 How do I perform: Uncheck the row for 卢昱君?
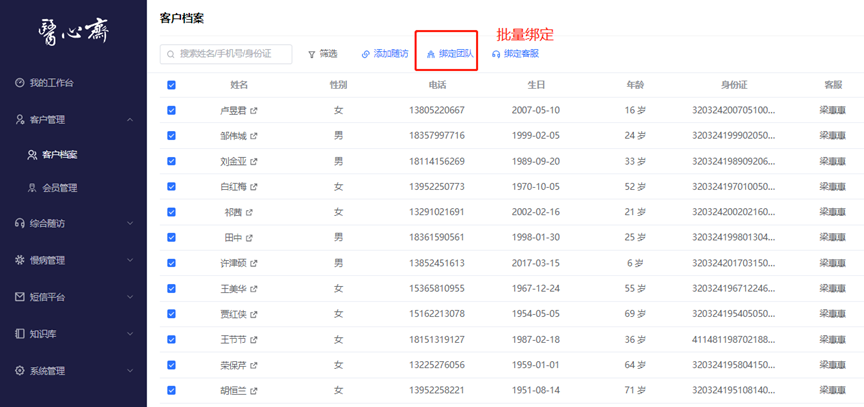coord(171,110)
